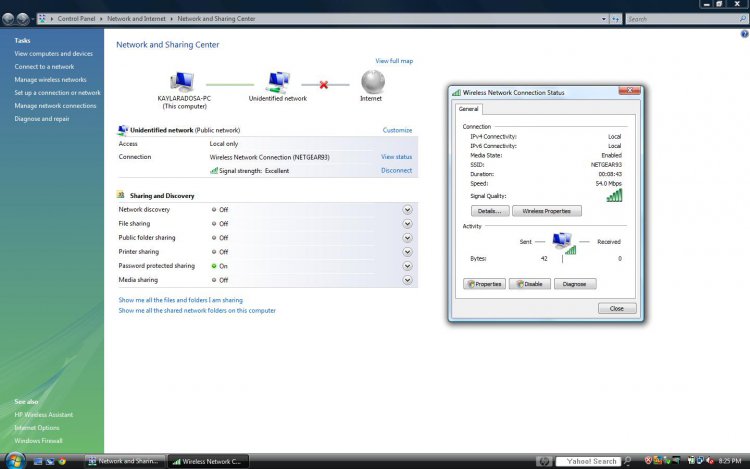
Task: Select General tab in status dialog
Action: [x=468, y=109]
